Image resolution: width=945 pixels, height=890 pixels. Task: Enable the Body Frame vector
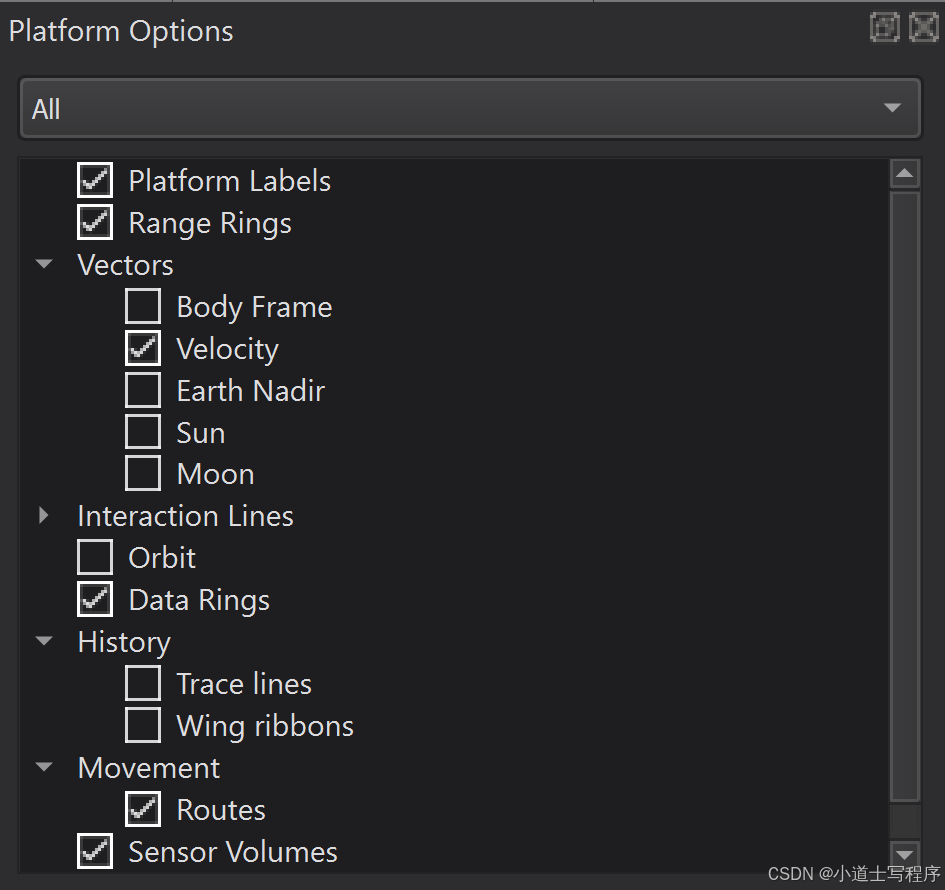point(143,306)
